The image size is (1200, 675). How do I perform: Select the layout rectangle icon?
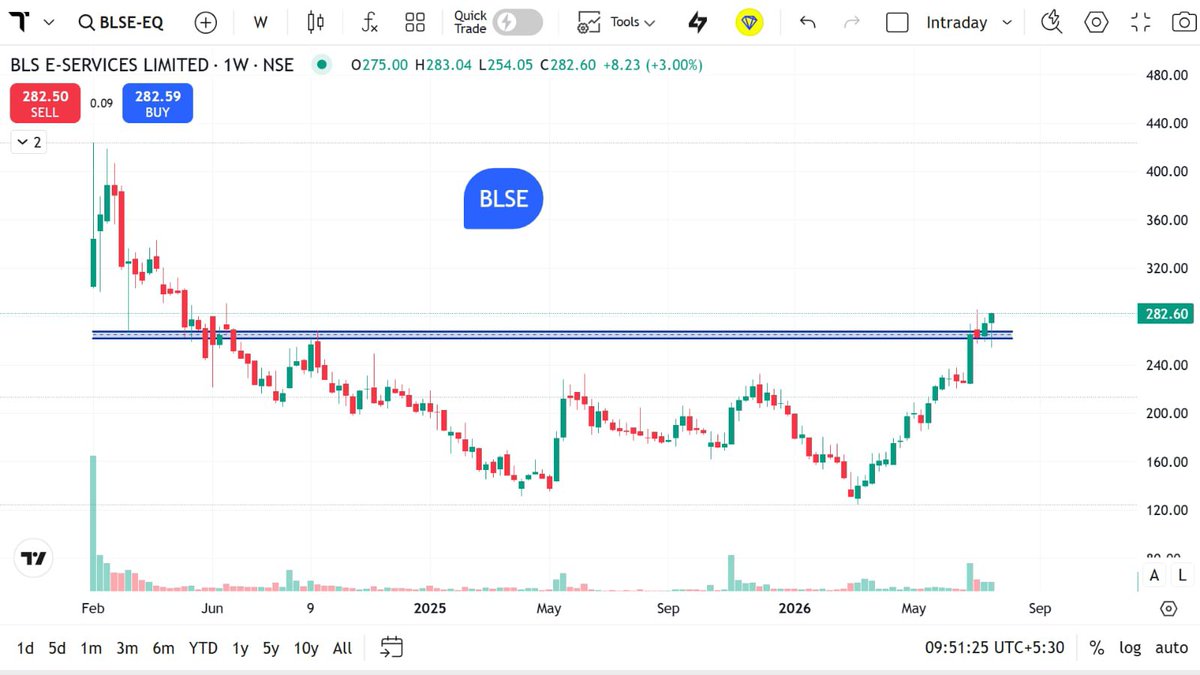897,22
